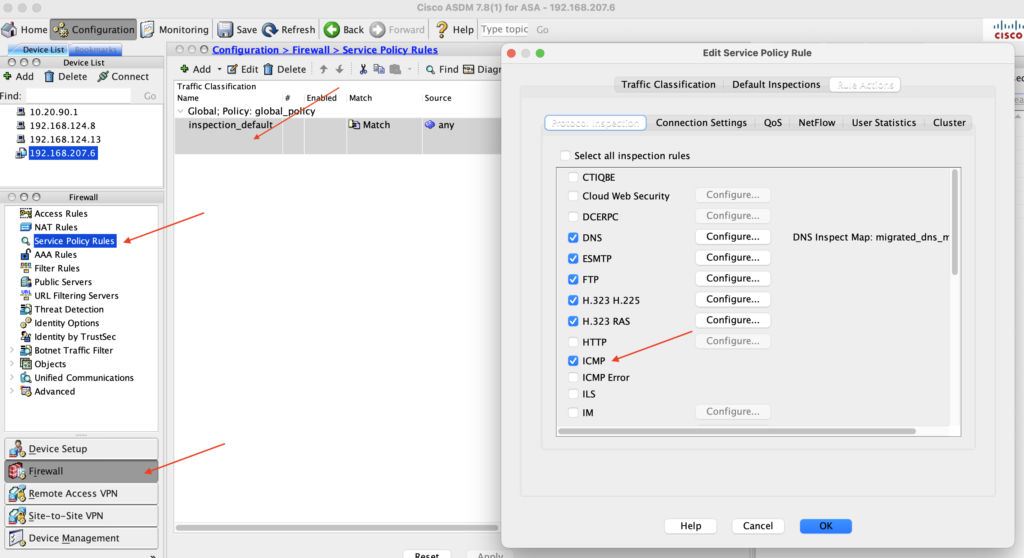1024x558 pixels.
Task: Open the Traffic Classification tab
Action: click(x=668, y=84)
